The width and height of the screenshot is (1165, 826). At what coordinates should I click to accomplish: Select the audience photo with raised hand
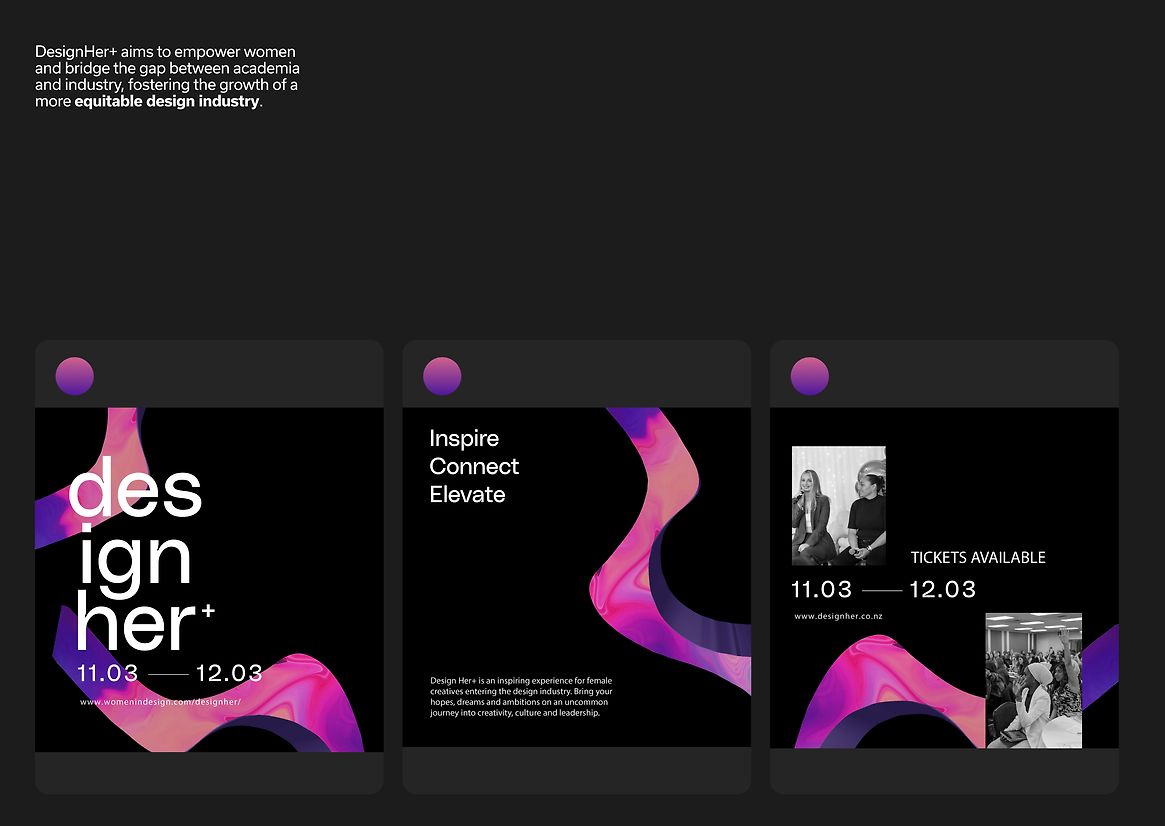tap(1033, 680)
